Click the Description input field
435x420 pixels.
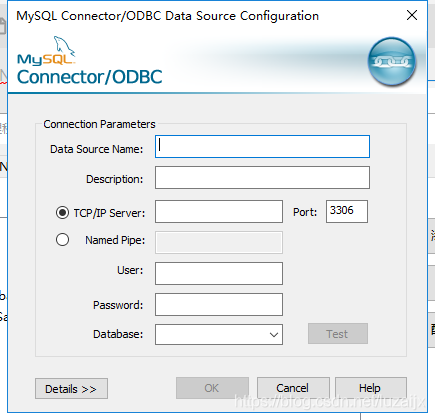[262, 178]
